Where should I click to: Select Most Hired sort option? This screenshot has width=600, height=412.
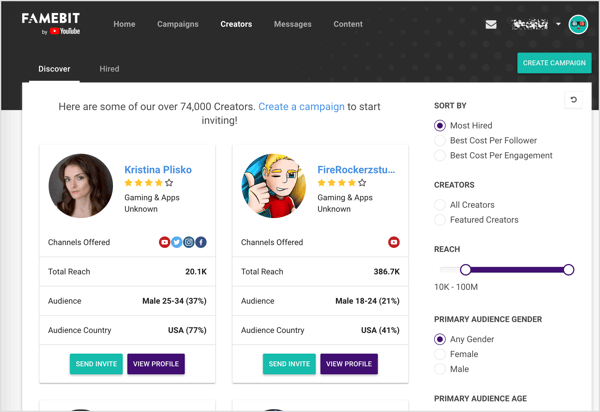click(440, 125)
